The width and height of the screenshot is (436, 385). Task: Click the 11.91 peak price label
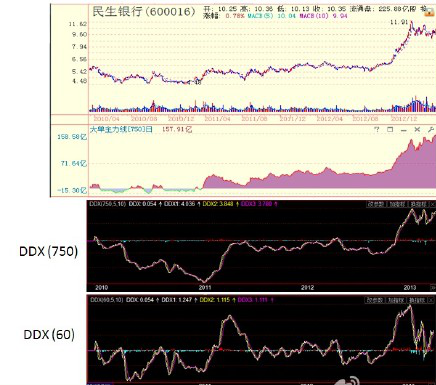coord(399,22)
